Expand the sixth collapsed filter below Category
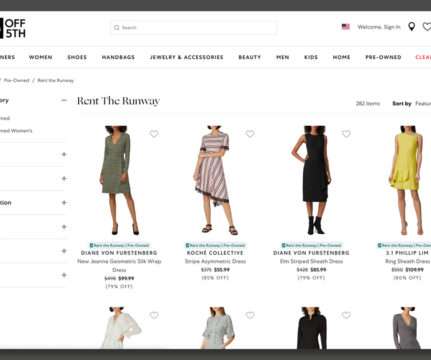This screenshot has height=360, width=431. tap(64, 275)
